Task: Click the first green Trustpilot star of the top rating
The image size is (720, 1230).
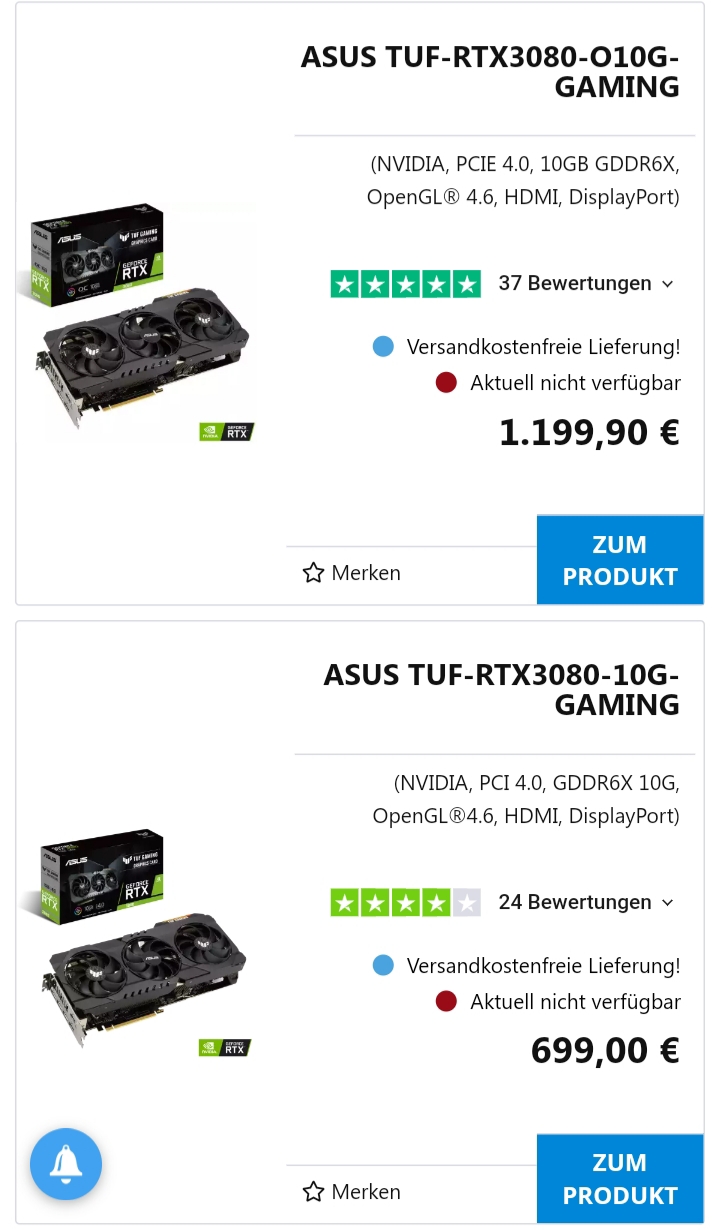Action: (x=345, y=283)
